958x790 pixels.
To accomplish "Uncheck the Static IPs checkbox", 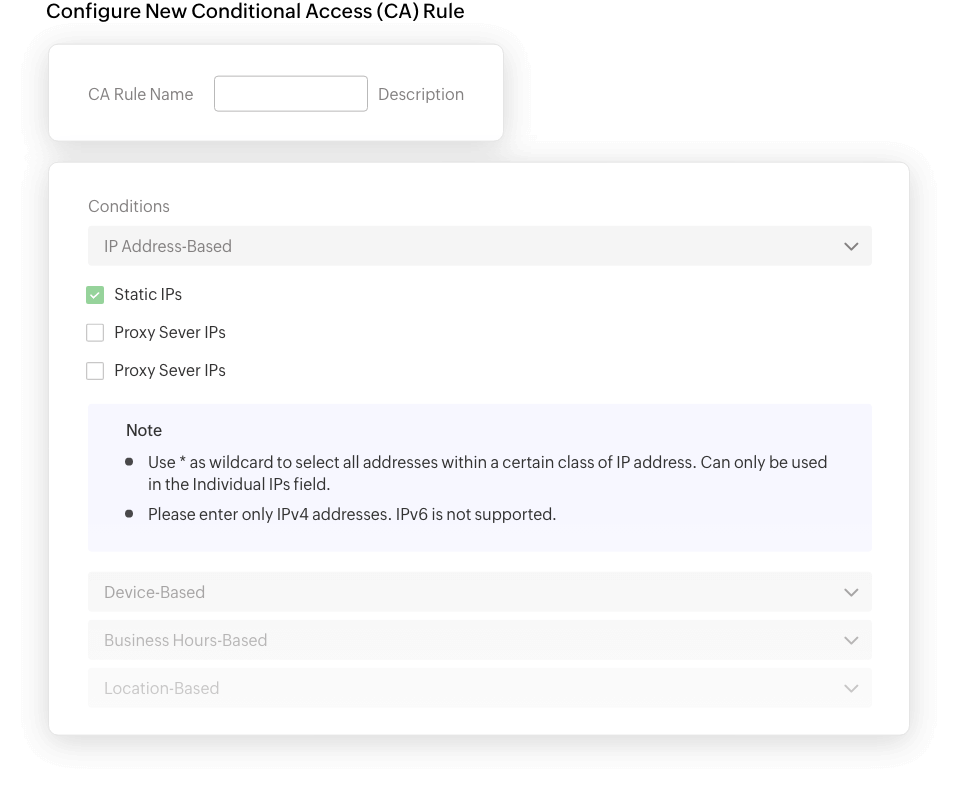I will pyautogui.click(x=95, y=294).
